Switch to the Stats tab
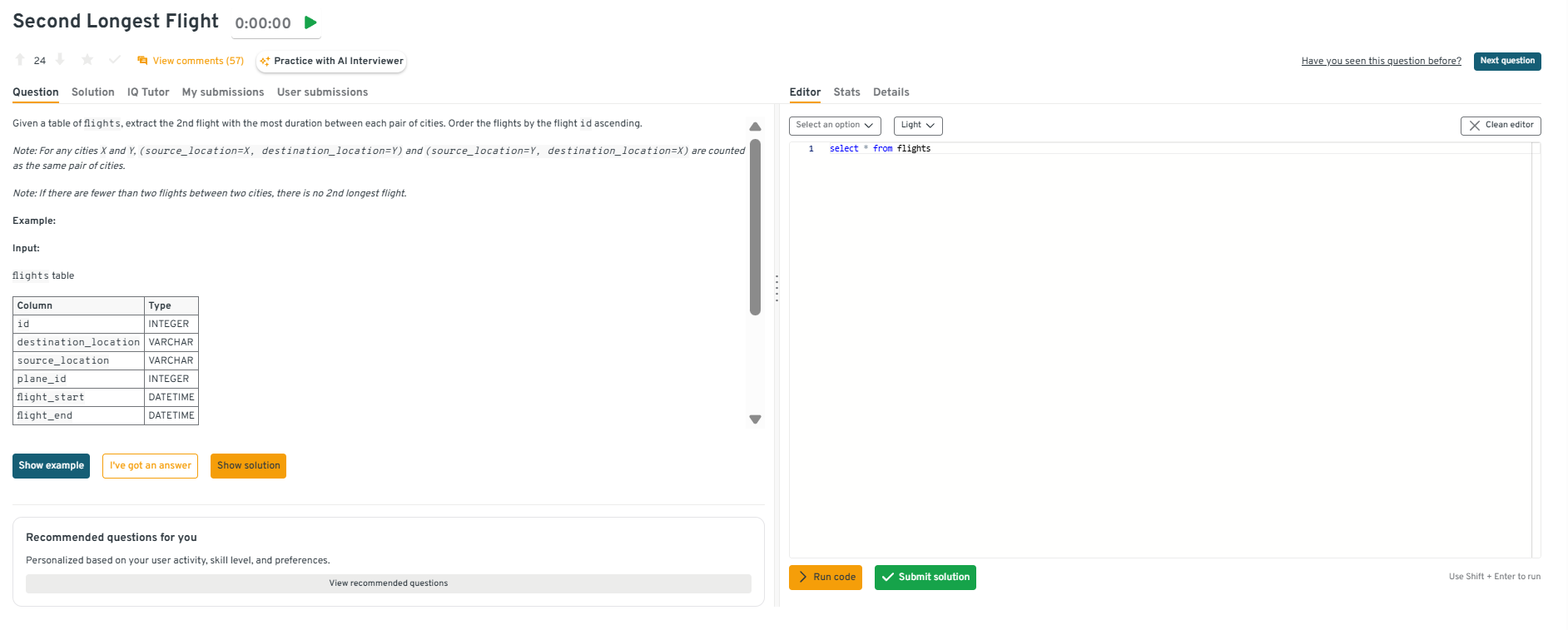Image resolution: width=1568 pixels, height=630 pixels. [846, 92]
